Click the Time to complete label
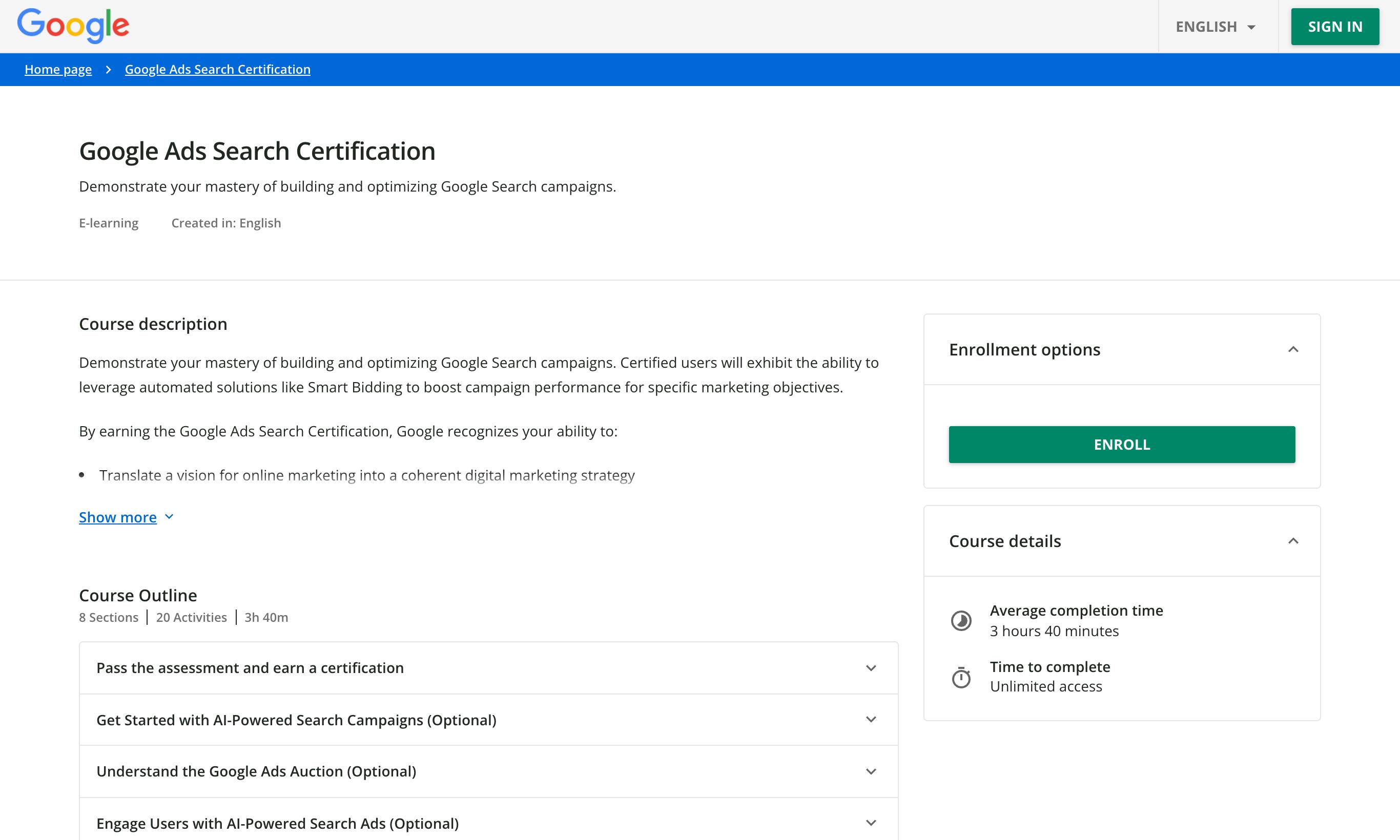Viewport: 1400px width, 840px height. [x=1049, y=667]
